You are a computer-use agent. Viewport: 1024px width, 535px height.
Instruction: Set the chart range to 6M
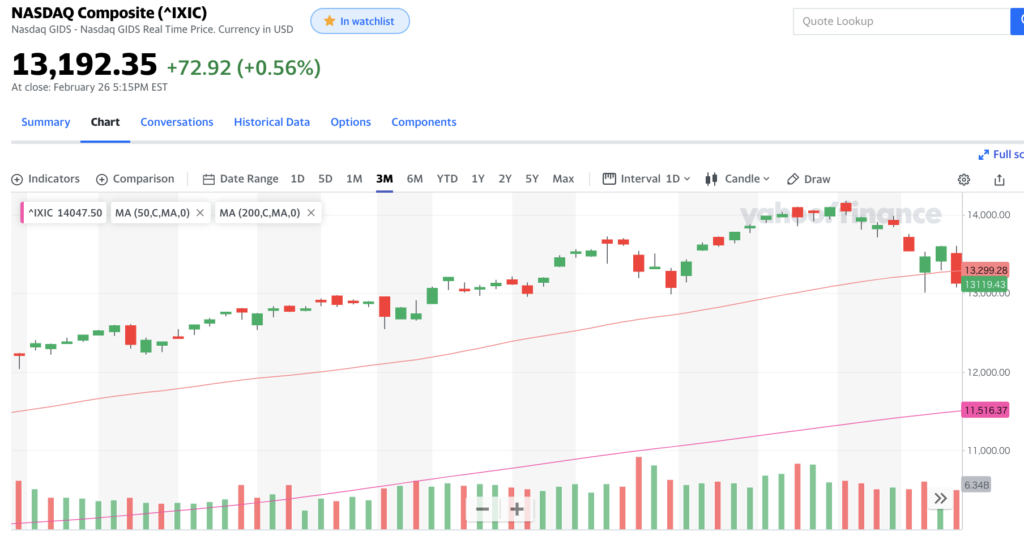415,179
